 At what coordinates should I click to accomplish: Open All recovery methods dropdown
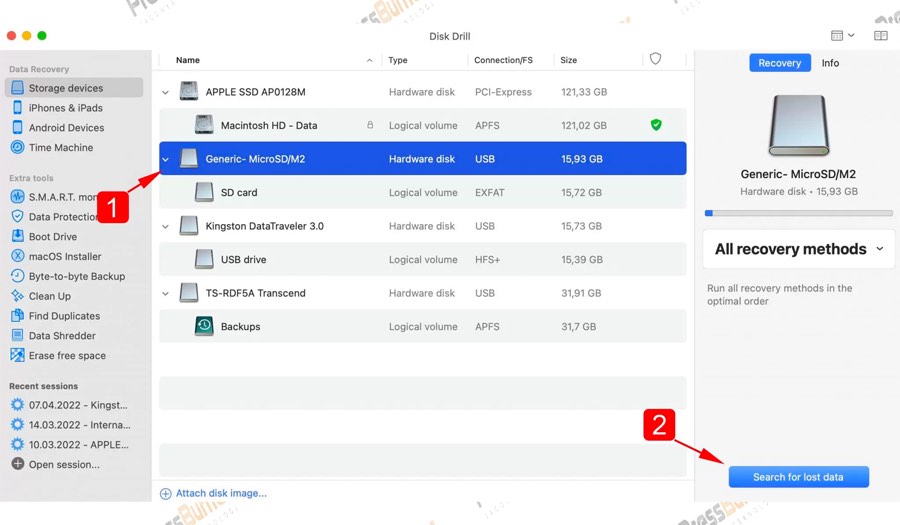tap(798, 249)
